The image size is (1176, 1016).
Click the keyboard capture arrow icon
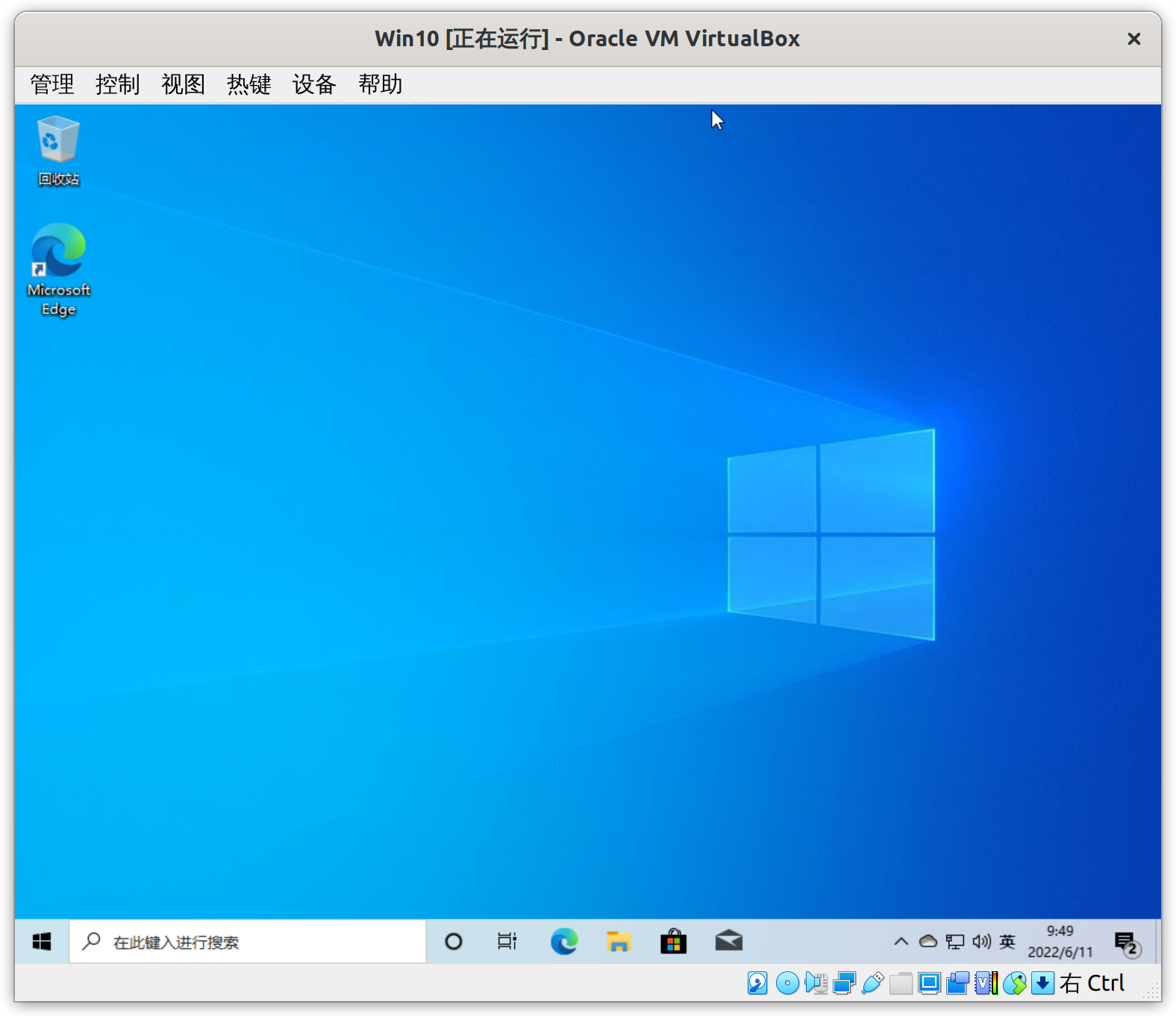(1042, 983)
